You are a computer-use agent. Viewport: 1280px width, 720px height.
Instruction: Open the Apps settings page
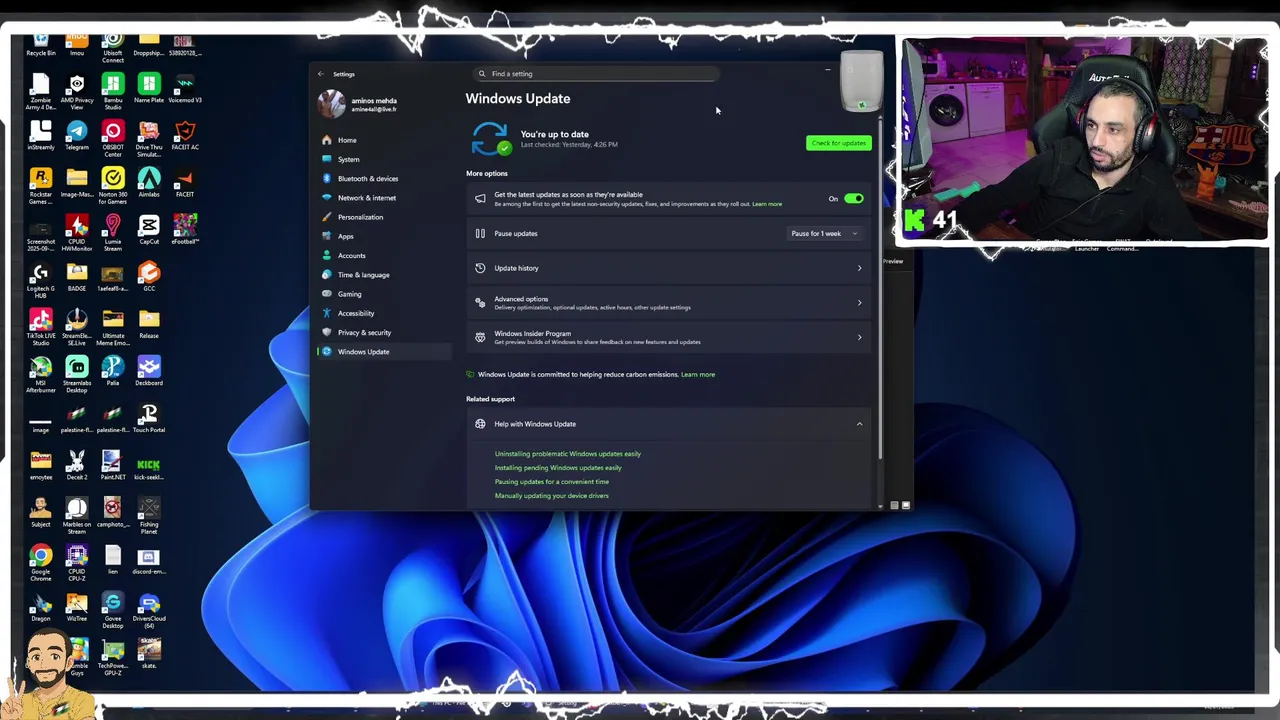coord(384,236)
